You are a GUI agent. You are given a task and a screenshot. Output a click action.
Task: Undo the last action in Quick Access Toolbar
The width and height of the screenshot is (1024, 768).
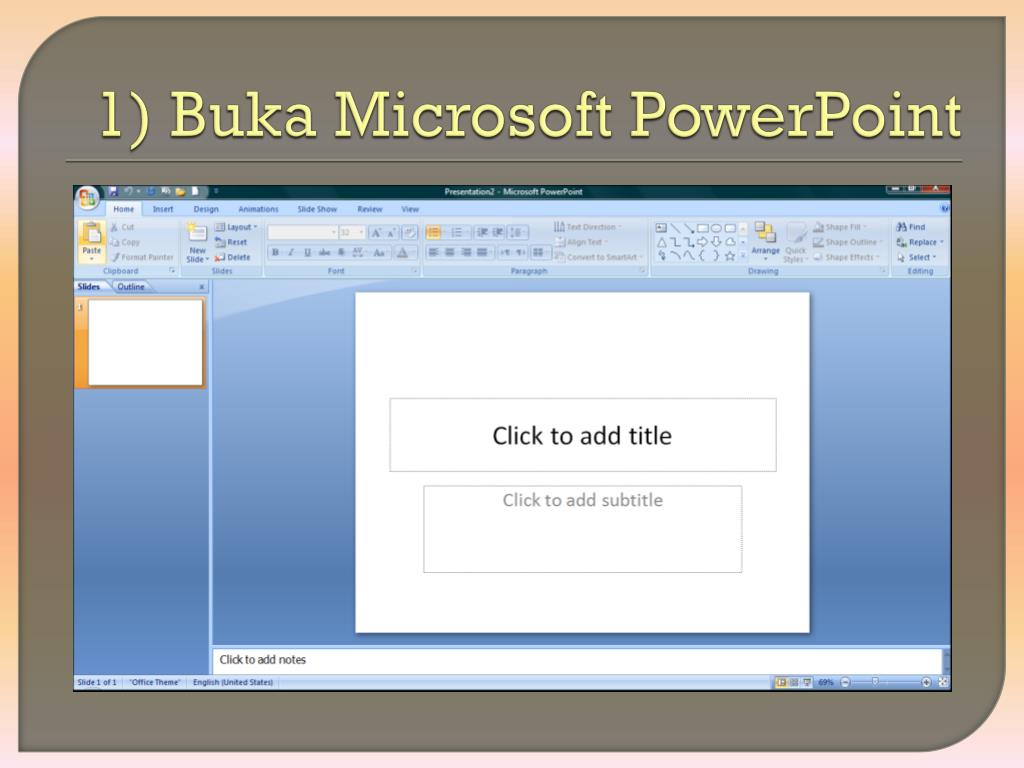pos(128,191)
